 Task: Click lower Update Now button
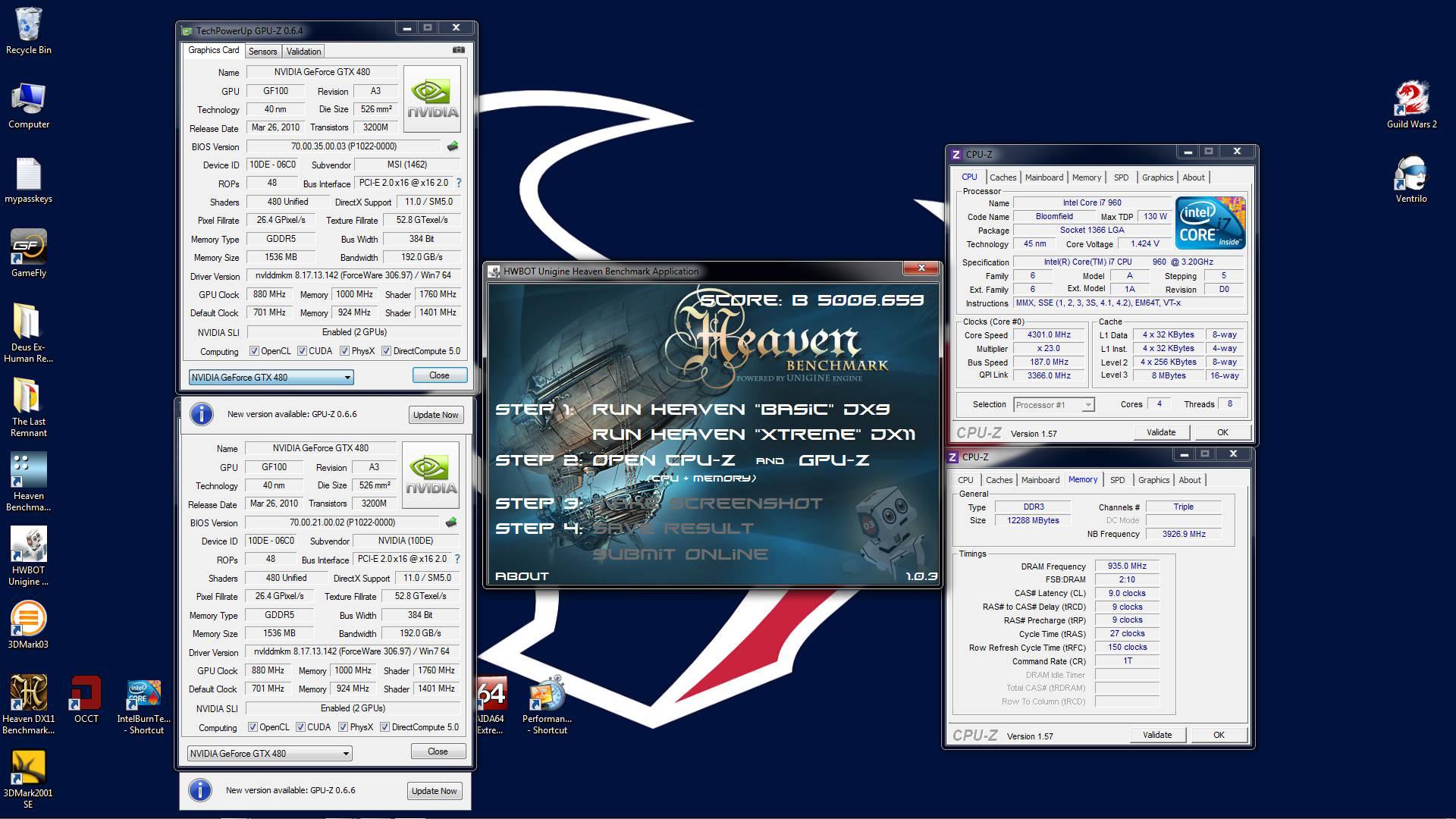pos(434,791)
